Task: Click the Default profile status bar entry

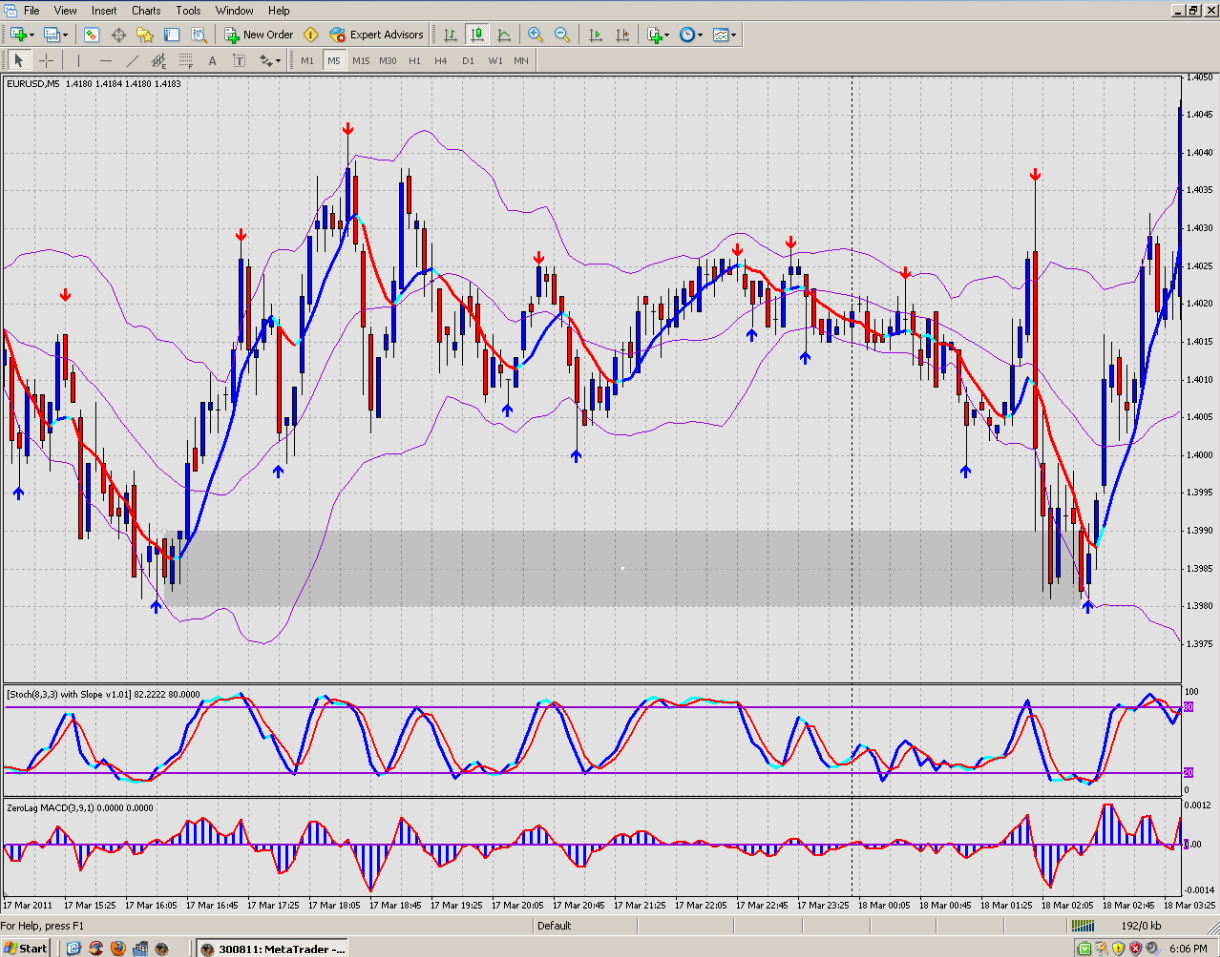Action: (x=554, y=925)
